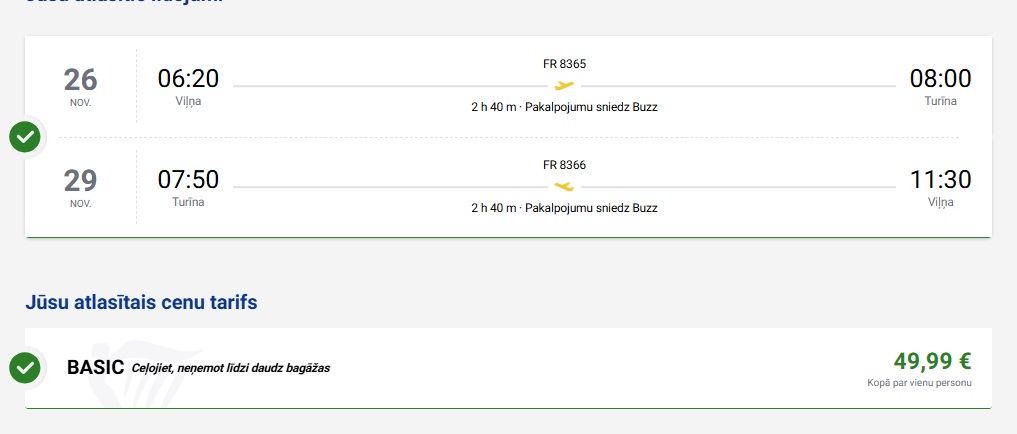Click the return flight's 2 h 40 m Buzz text

[x=565, y=208]
